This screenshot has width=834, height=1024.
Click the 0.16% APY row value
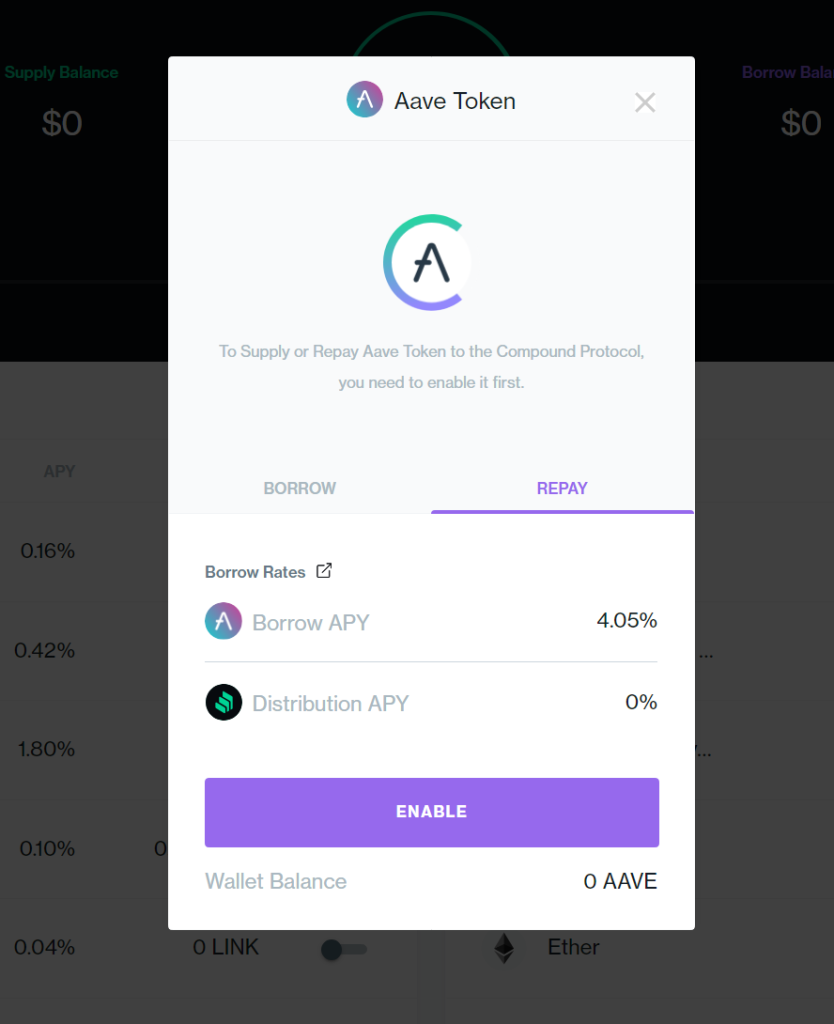coord(47,551)
